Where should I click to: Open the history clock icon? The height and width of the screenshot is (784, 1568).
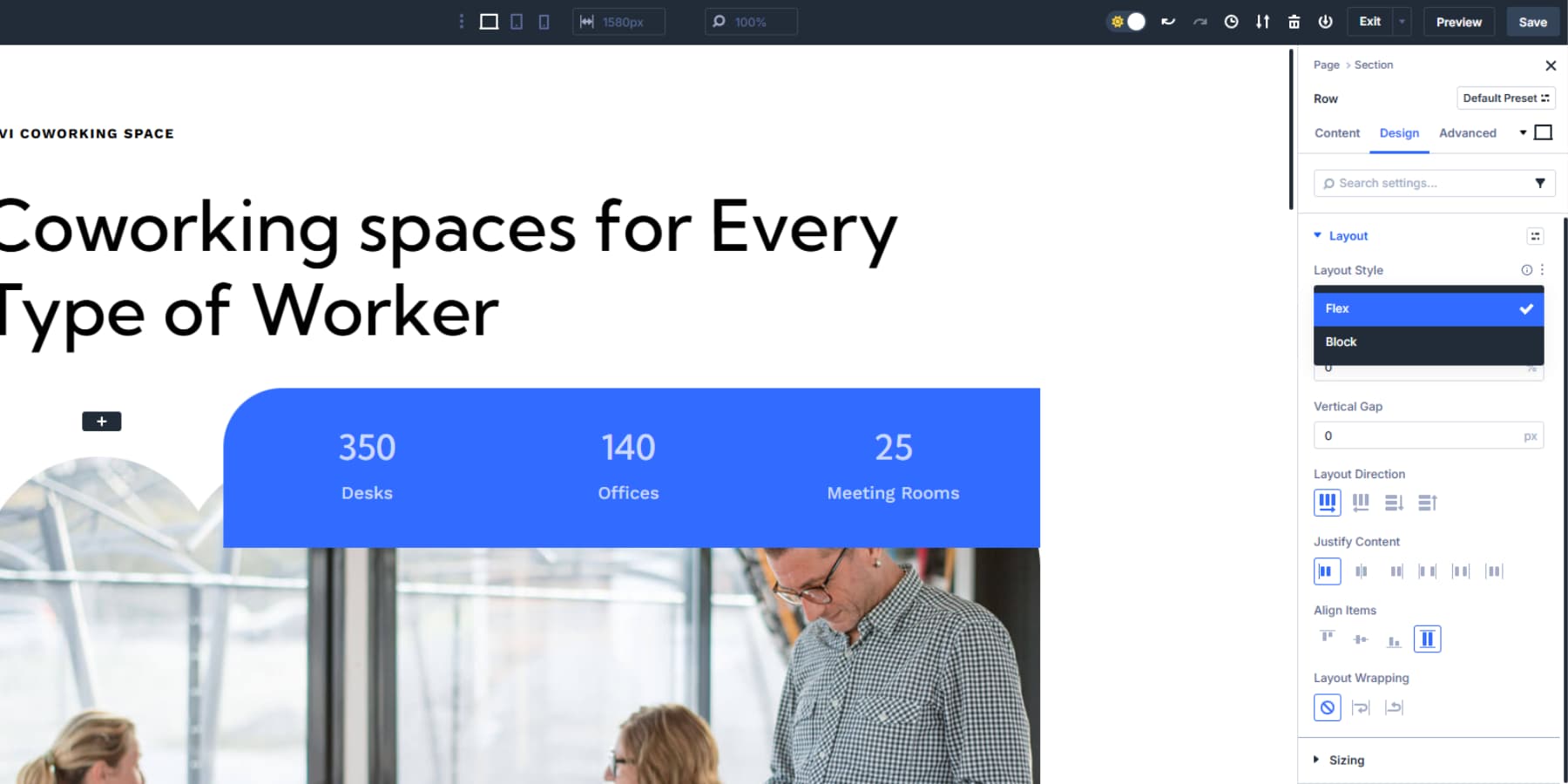pos(1231,22)
